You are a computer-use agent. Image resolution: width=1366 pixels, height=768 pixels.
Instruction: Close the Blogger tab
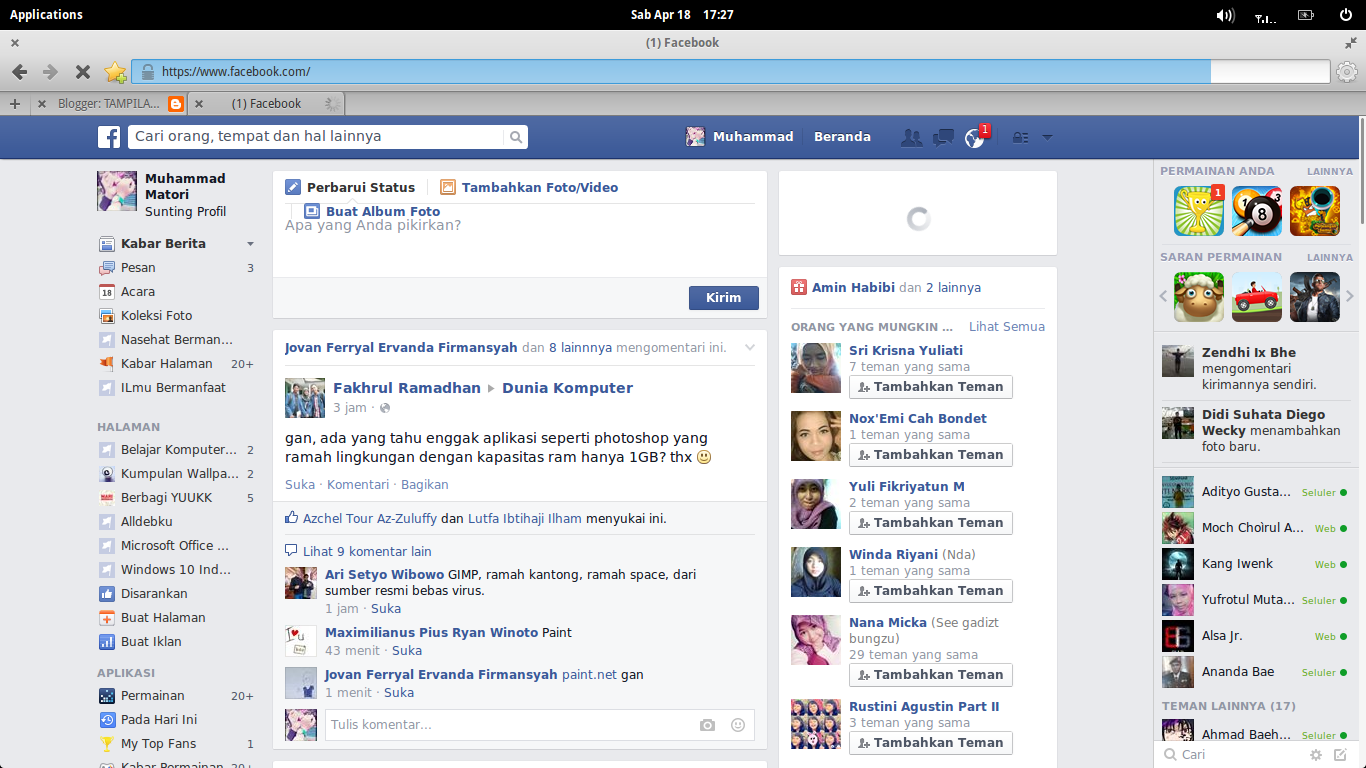41,104
